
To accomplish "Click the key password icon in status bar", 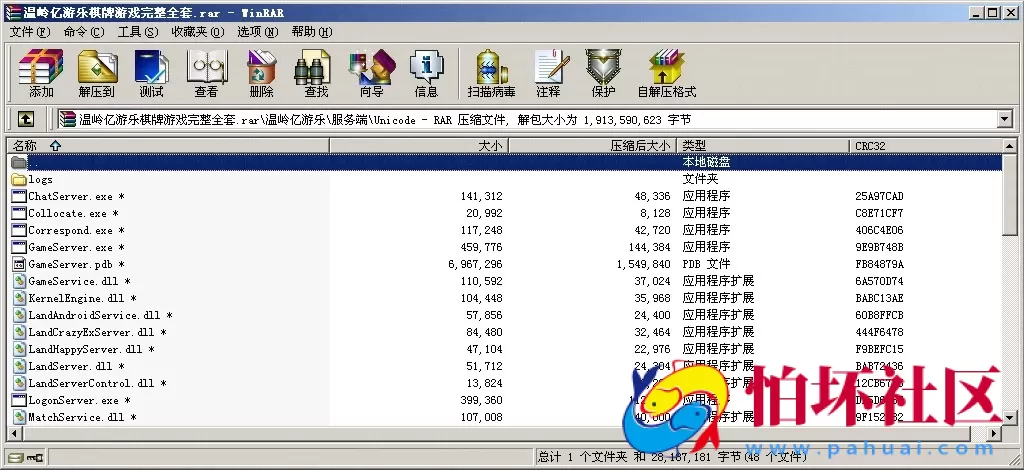I will [x=35, y=458].
